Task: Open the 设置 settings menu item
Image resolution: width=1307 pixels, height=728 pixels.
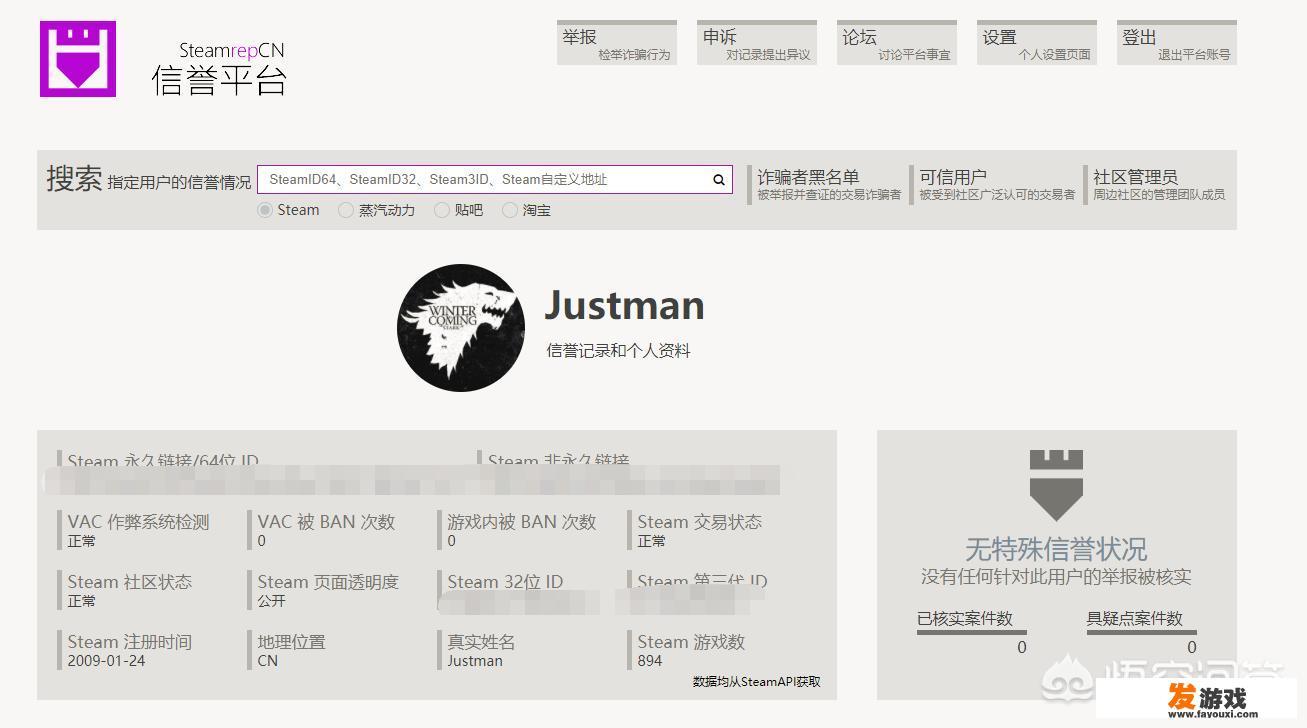Action: (x=1037, y=43)
